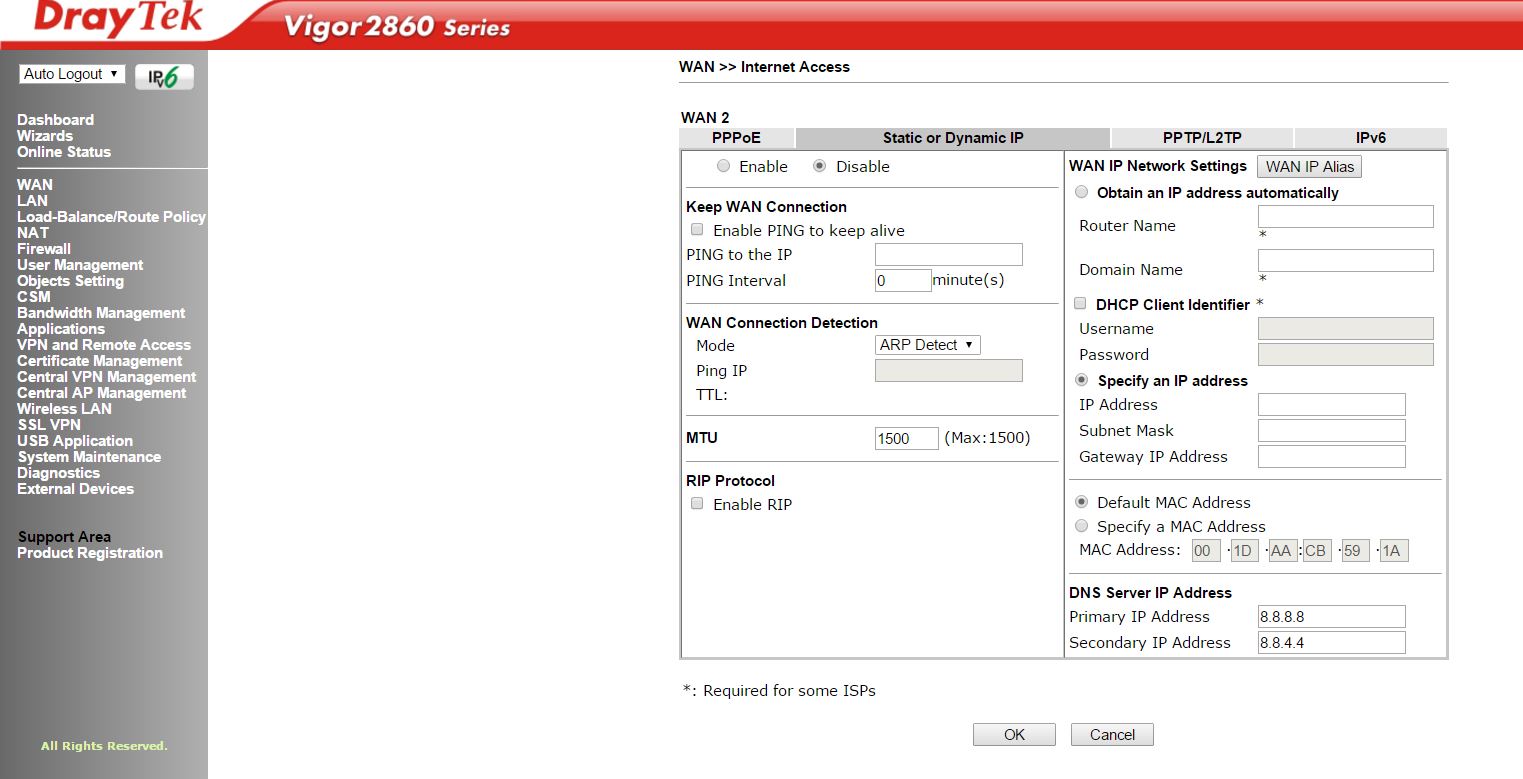Click the DrayTek logo

point(118,20)
